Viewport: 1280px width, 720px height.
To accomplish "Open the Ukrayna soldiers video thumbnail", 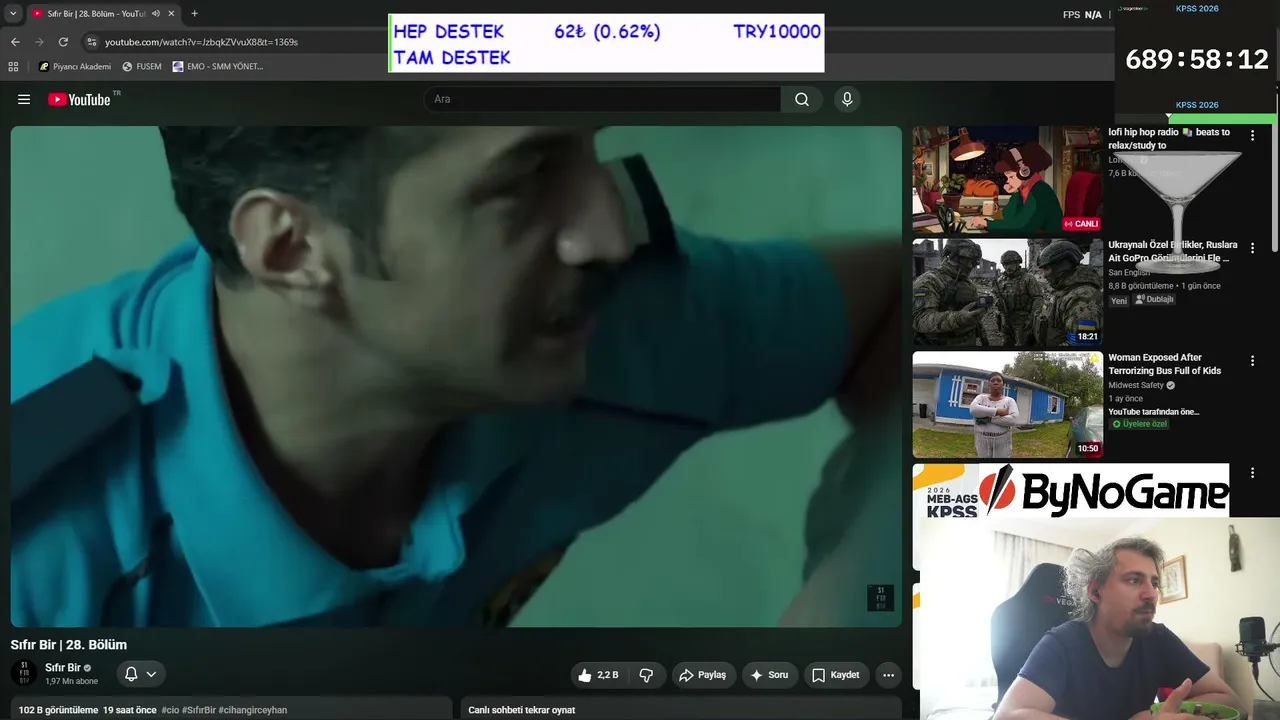I will 1007,292.
